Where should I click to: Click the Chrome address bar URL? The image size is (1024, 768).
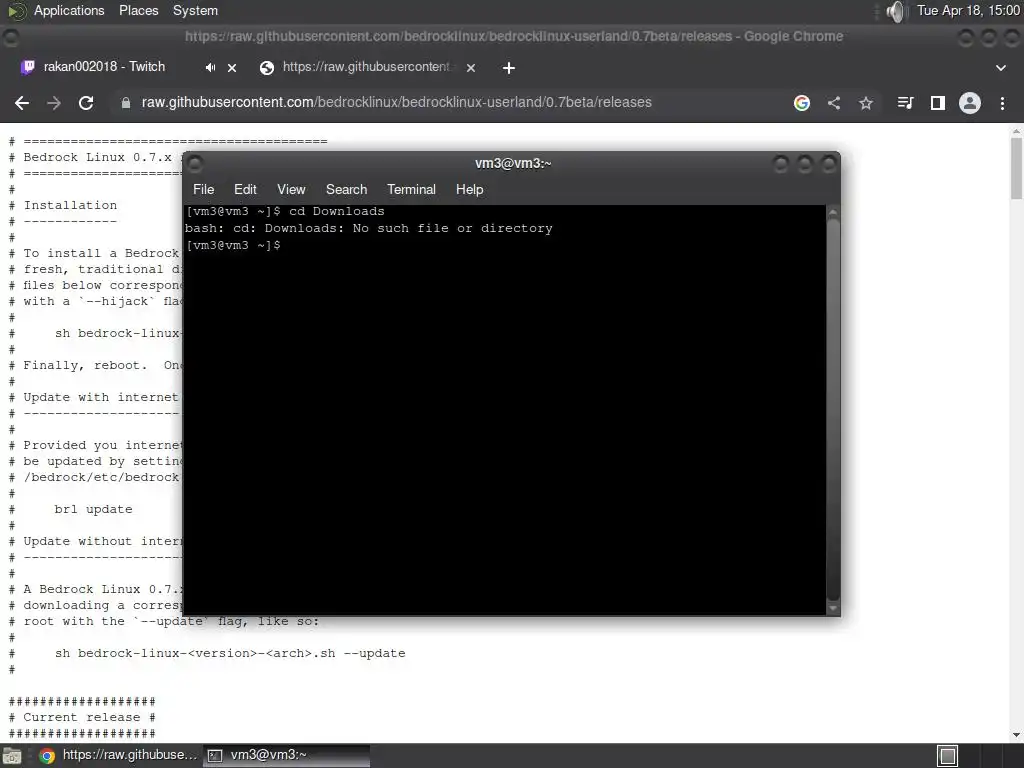[396, 103]
